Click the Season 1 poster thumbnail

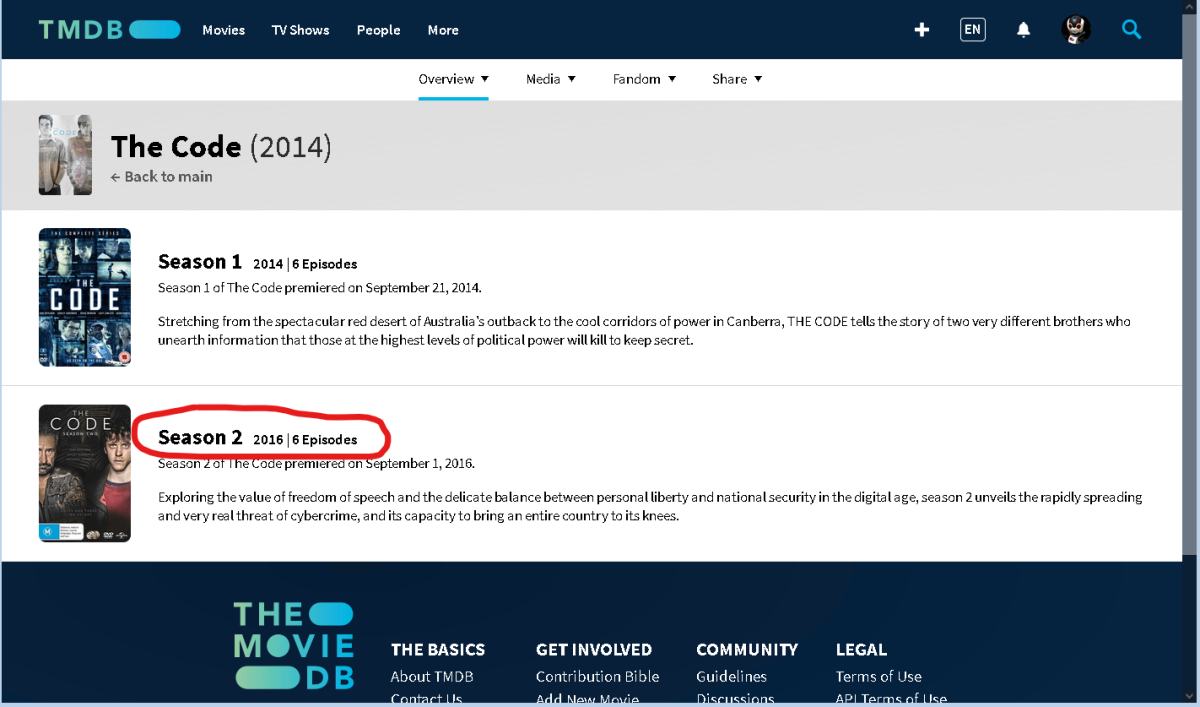[85, 297]
